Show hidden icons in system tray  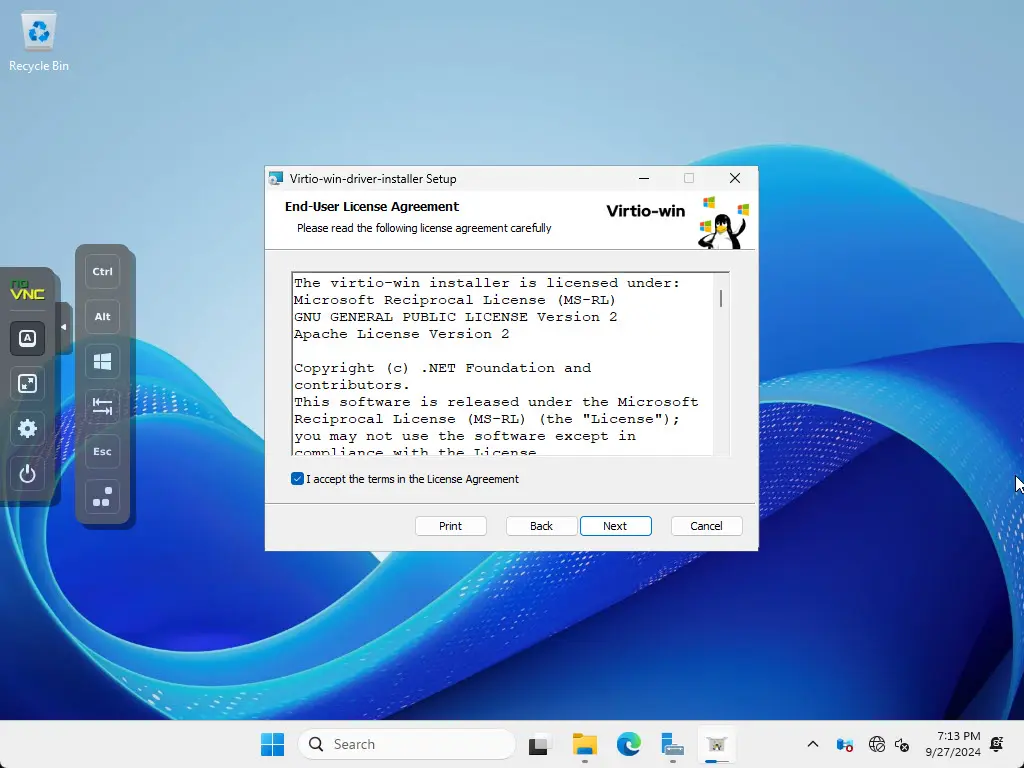812,744
